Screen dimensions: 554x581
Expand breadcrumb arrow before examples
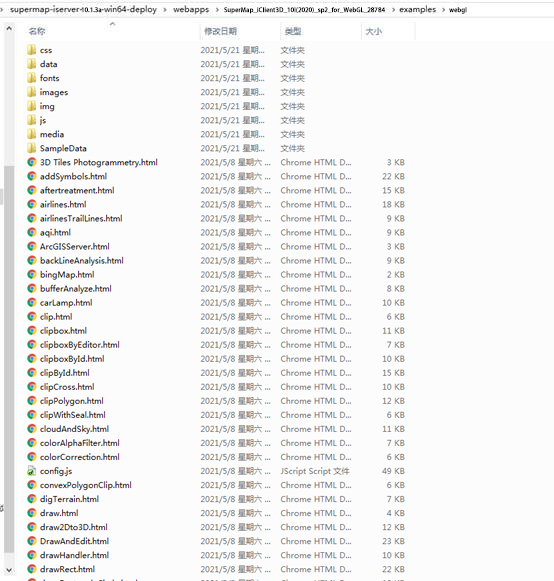pyautogui.click(x=393, y=10)
